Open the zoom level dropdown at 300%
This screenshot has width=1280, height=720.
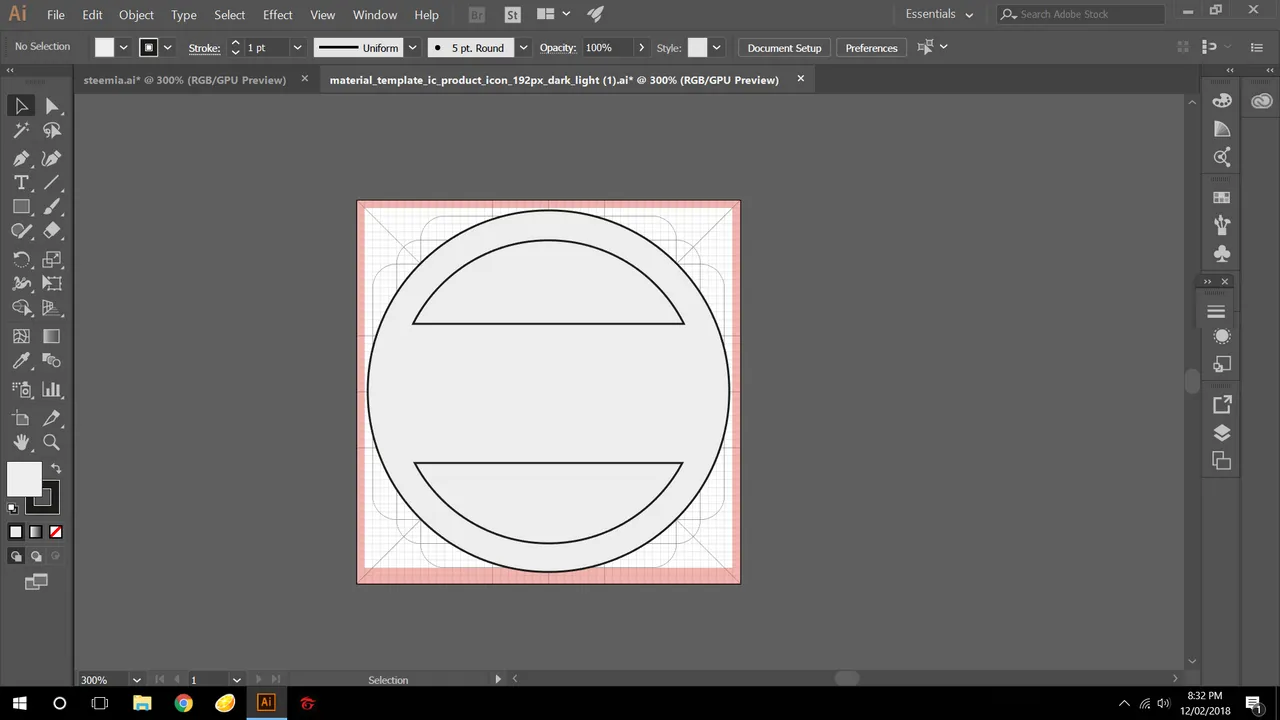[136, 680]
